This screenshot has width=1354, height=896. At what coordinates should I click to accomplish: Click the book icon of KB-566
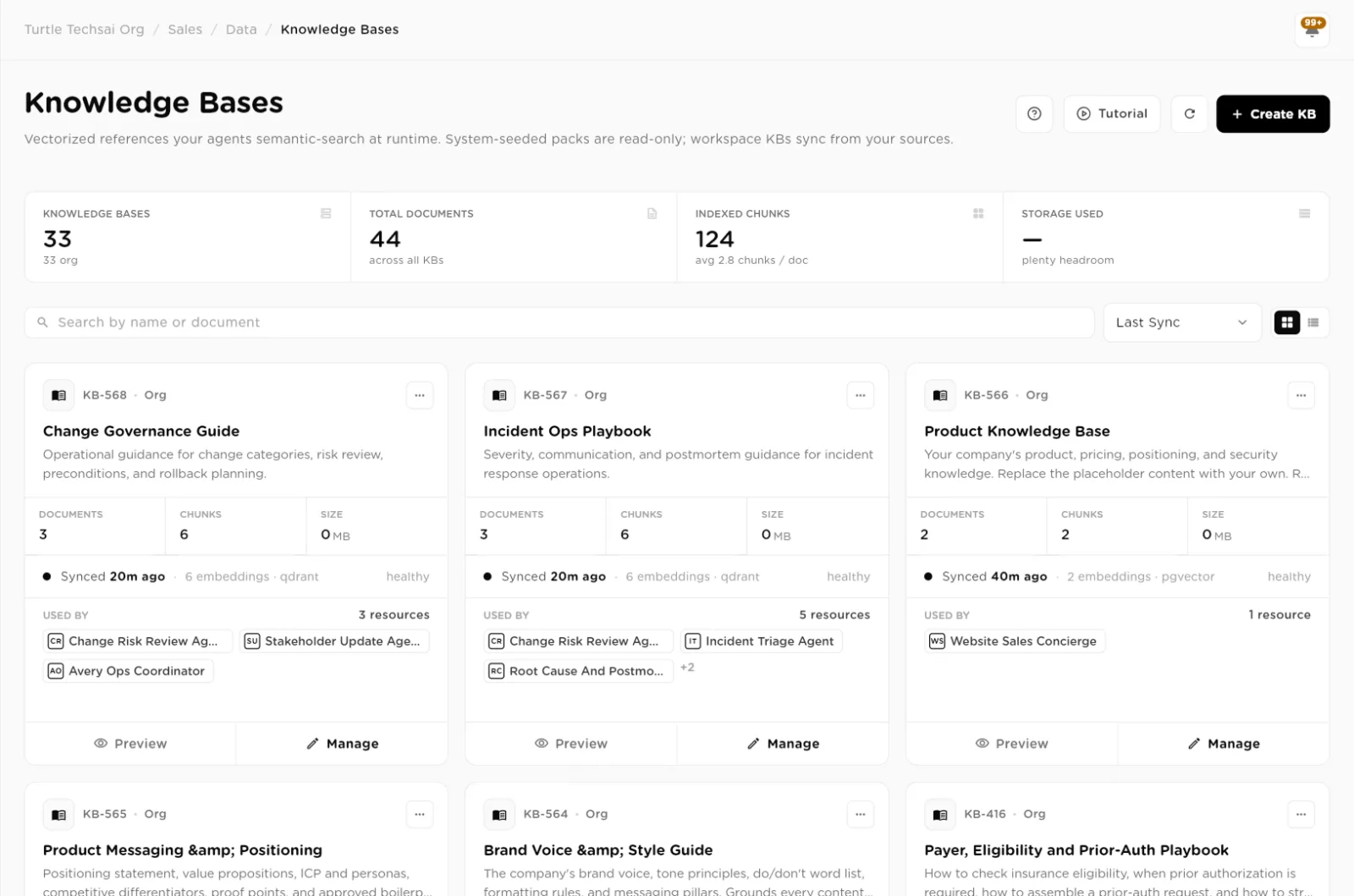tap(940, 395)
